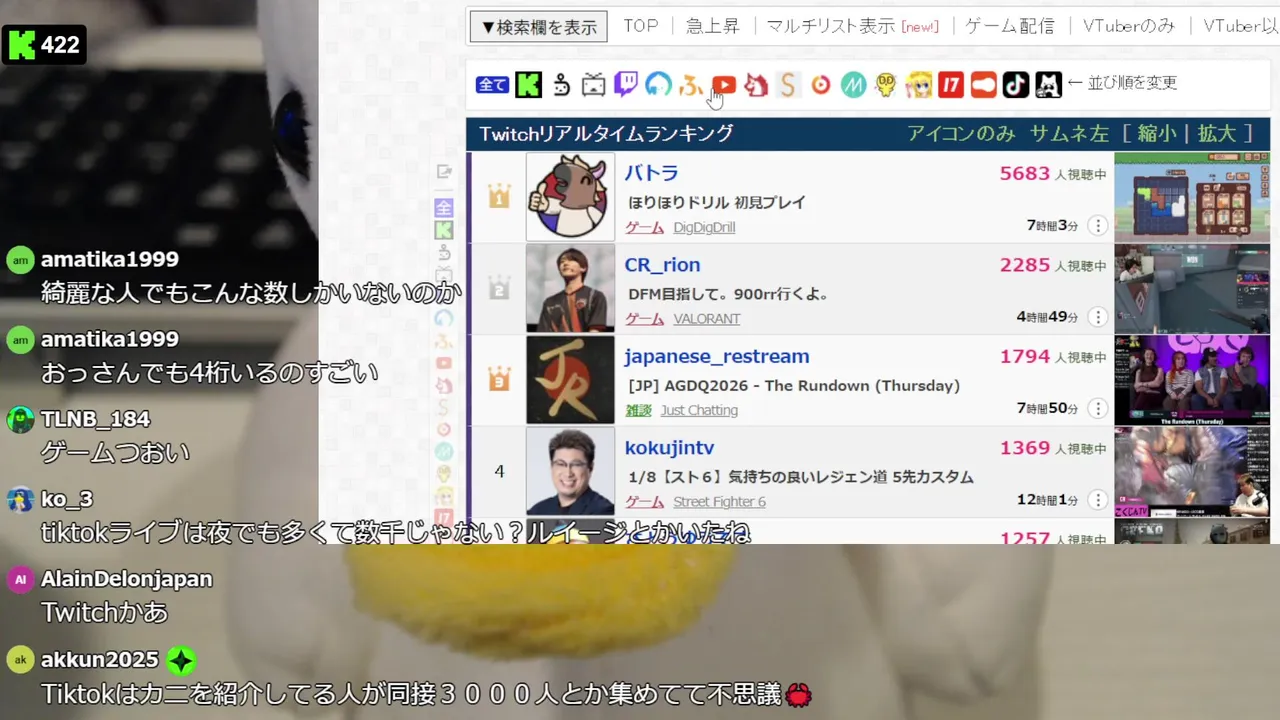1280x720 pixels.
Task: Click faded 全 icon in left sidebar
Action: point(444,208)
